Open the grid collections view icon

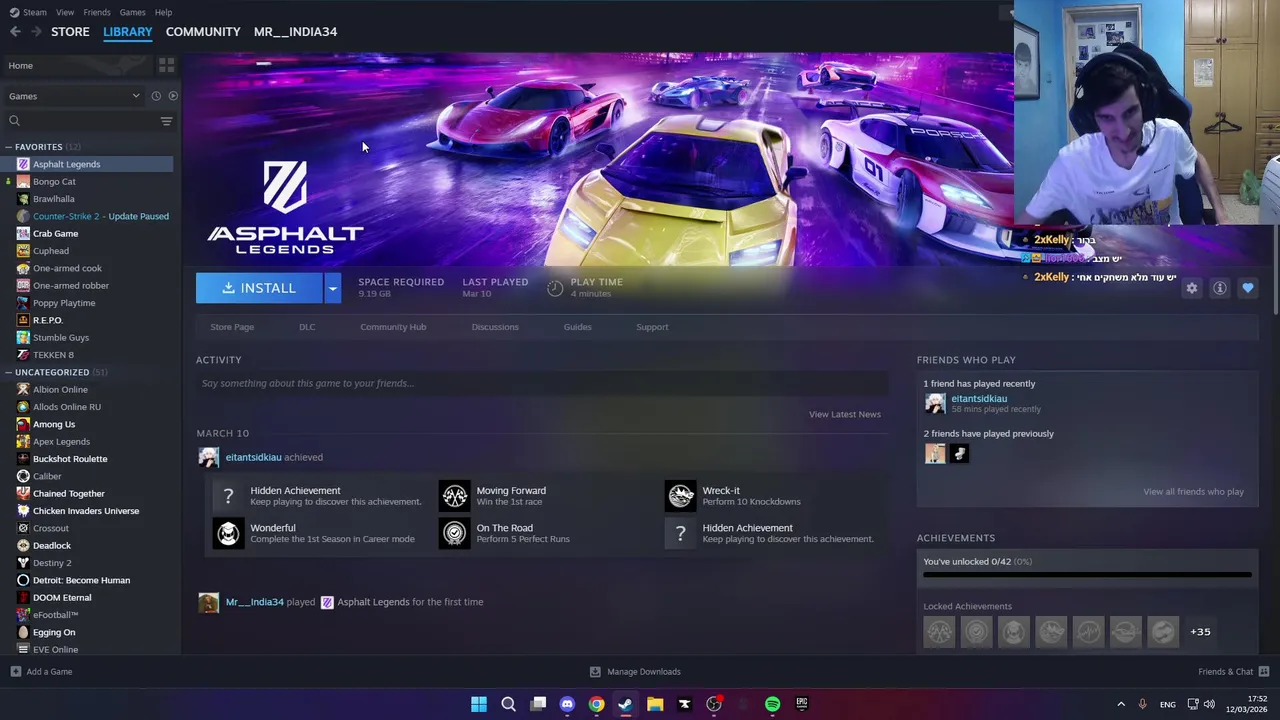[166, 65]
